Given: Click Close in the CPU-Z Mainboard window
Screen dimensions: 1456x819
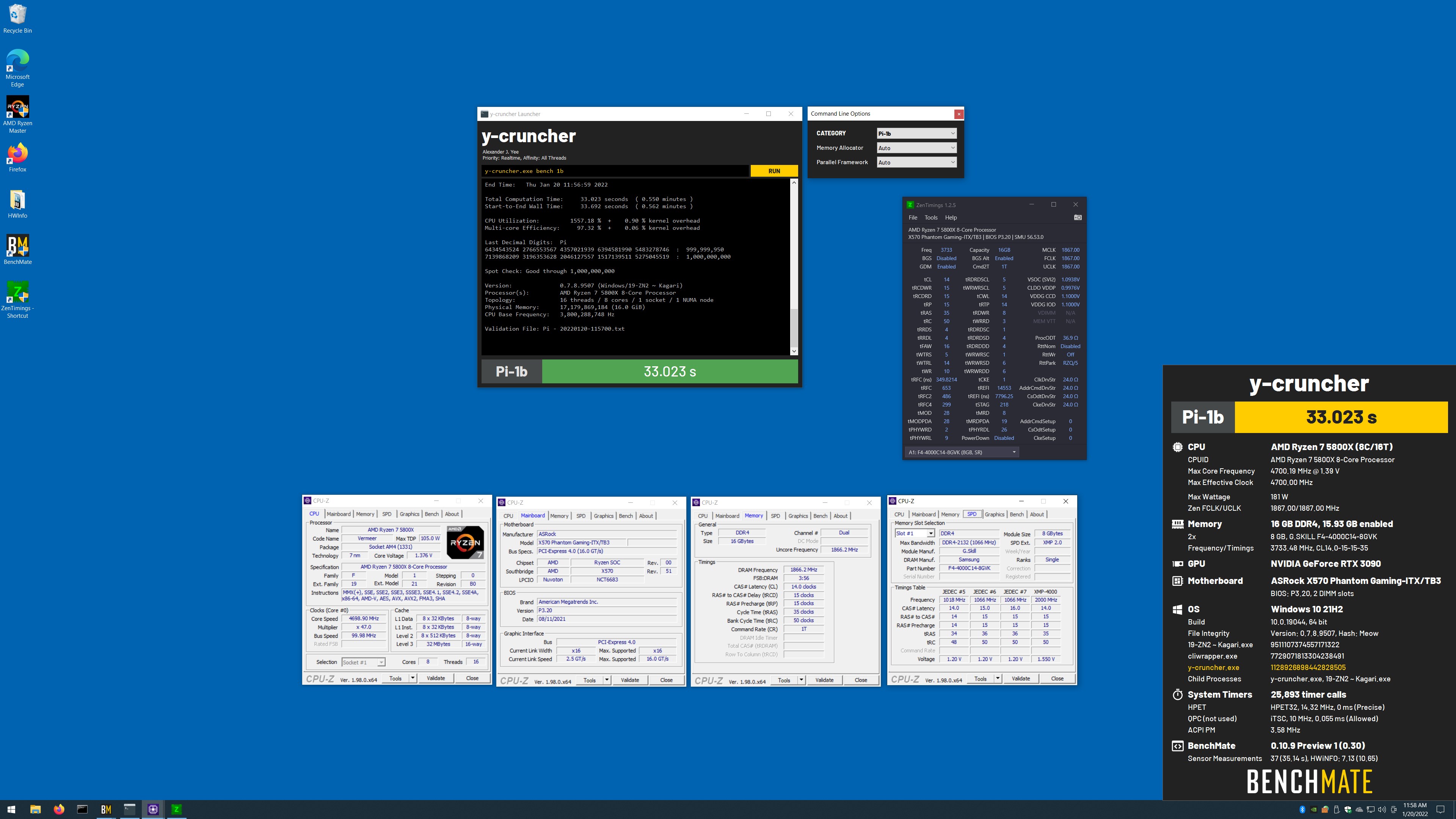Looking at the screenshot, I should 667,680.
